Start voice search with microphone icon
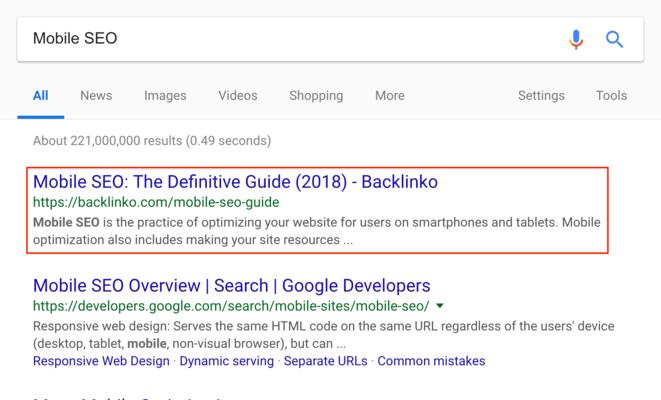 [x=576, y=40]
